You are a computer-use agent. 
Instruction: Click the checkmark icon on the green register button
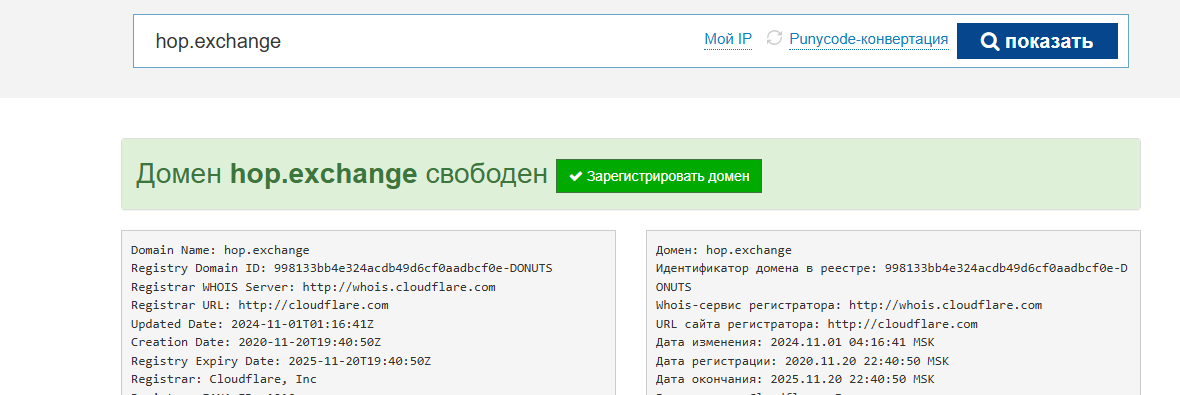pyautogui.click(x=576, y=176)
